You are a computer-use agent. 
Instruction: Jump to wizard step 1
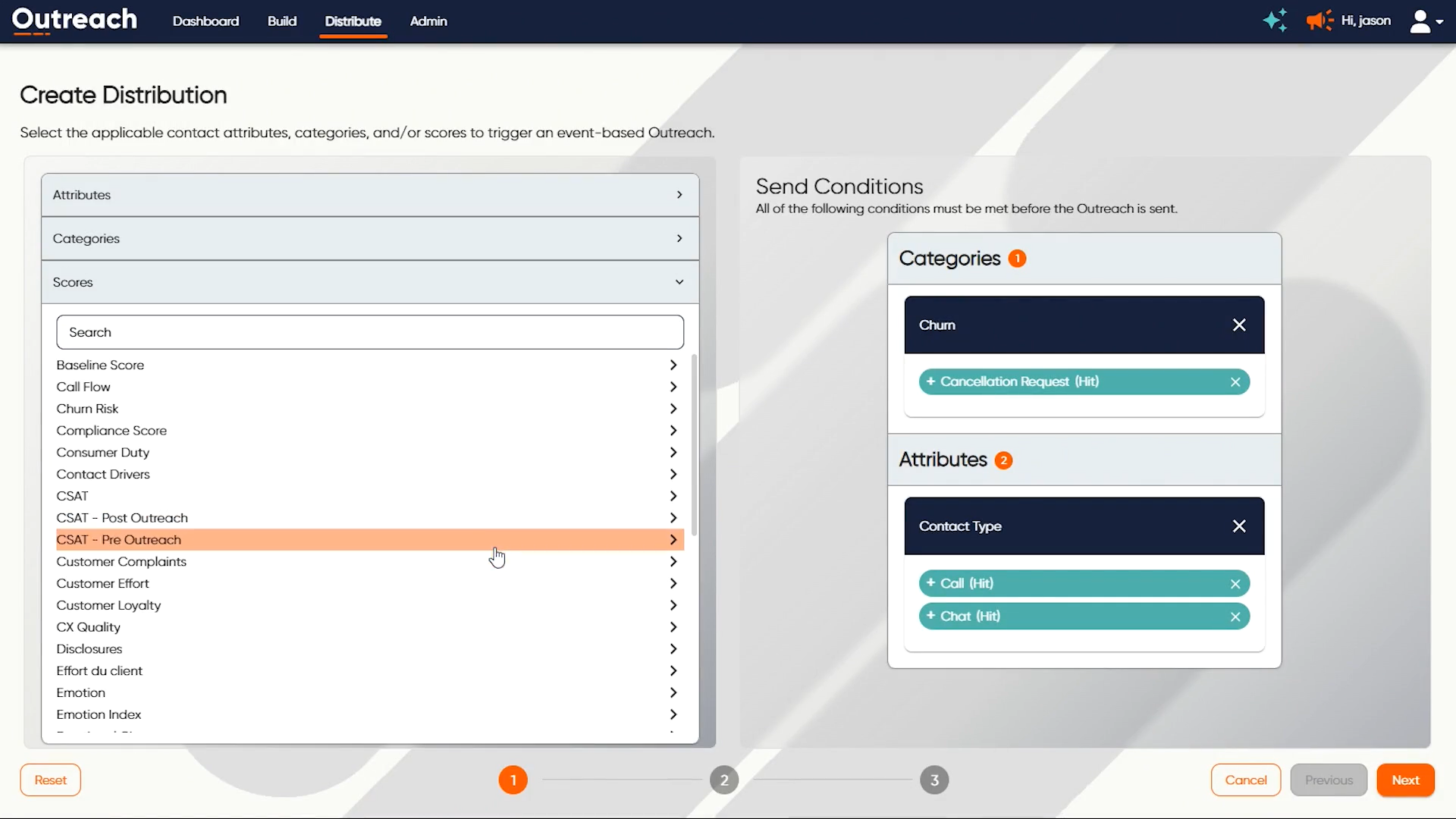click(x=513, y=780)
